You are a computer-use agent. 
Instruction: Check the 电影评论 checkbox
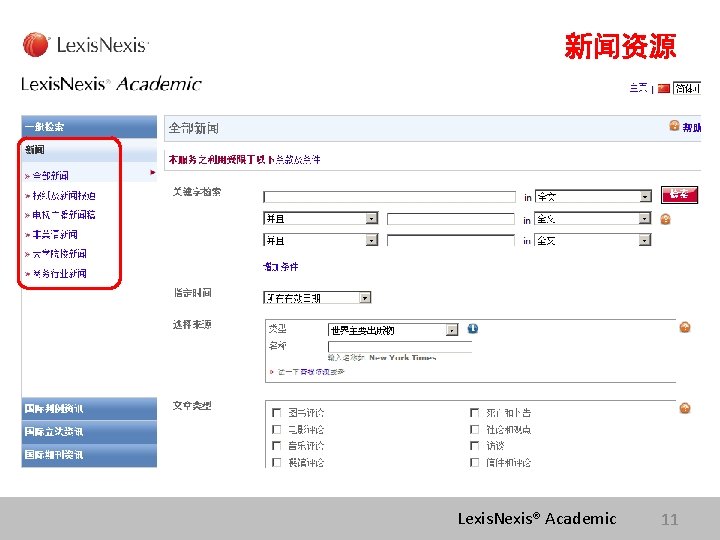point(276,429)
